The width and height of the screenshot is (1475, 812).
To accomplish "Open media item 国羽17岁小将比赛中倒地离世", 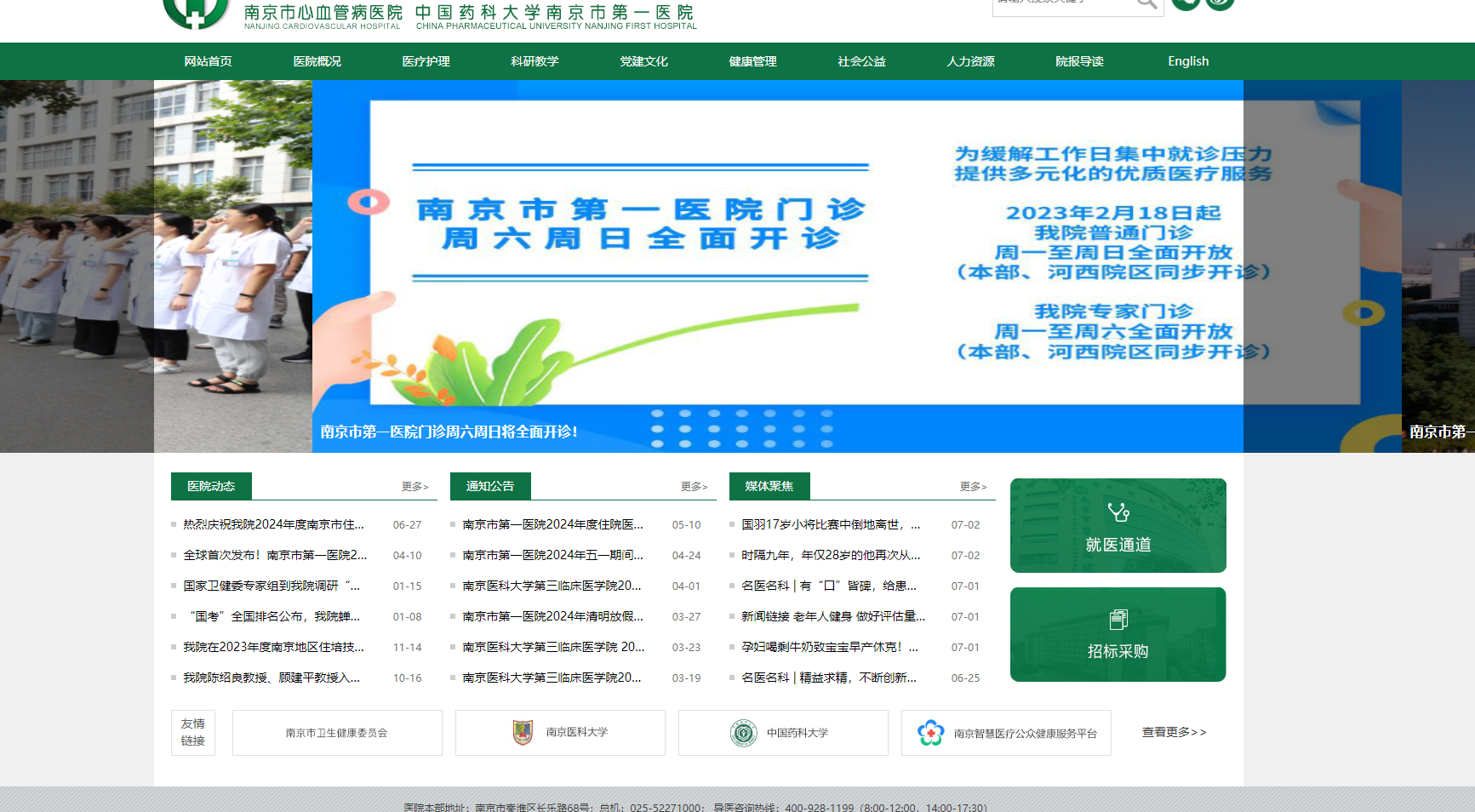I will [x=830, y=524].
